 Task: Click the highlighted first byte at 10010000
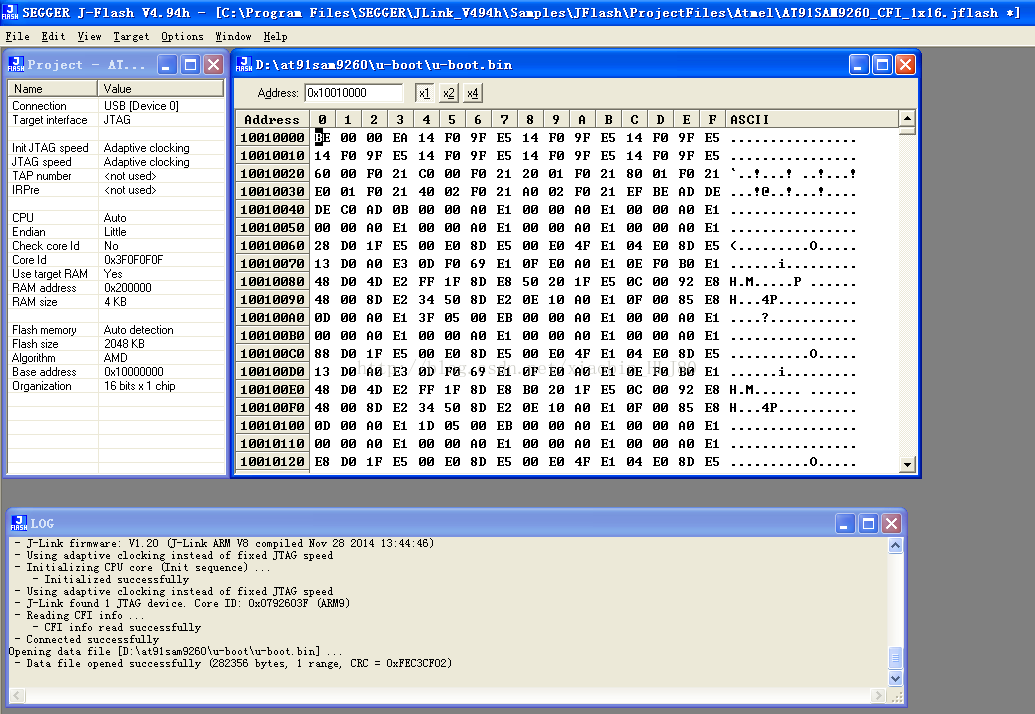click(322, 137)
